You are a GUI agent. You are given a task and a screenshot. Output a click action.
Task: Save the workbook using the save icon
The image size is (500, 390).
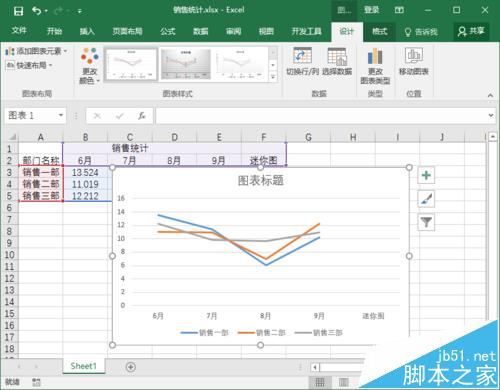pos(18,11)
